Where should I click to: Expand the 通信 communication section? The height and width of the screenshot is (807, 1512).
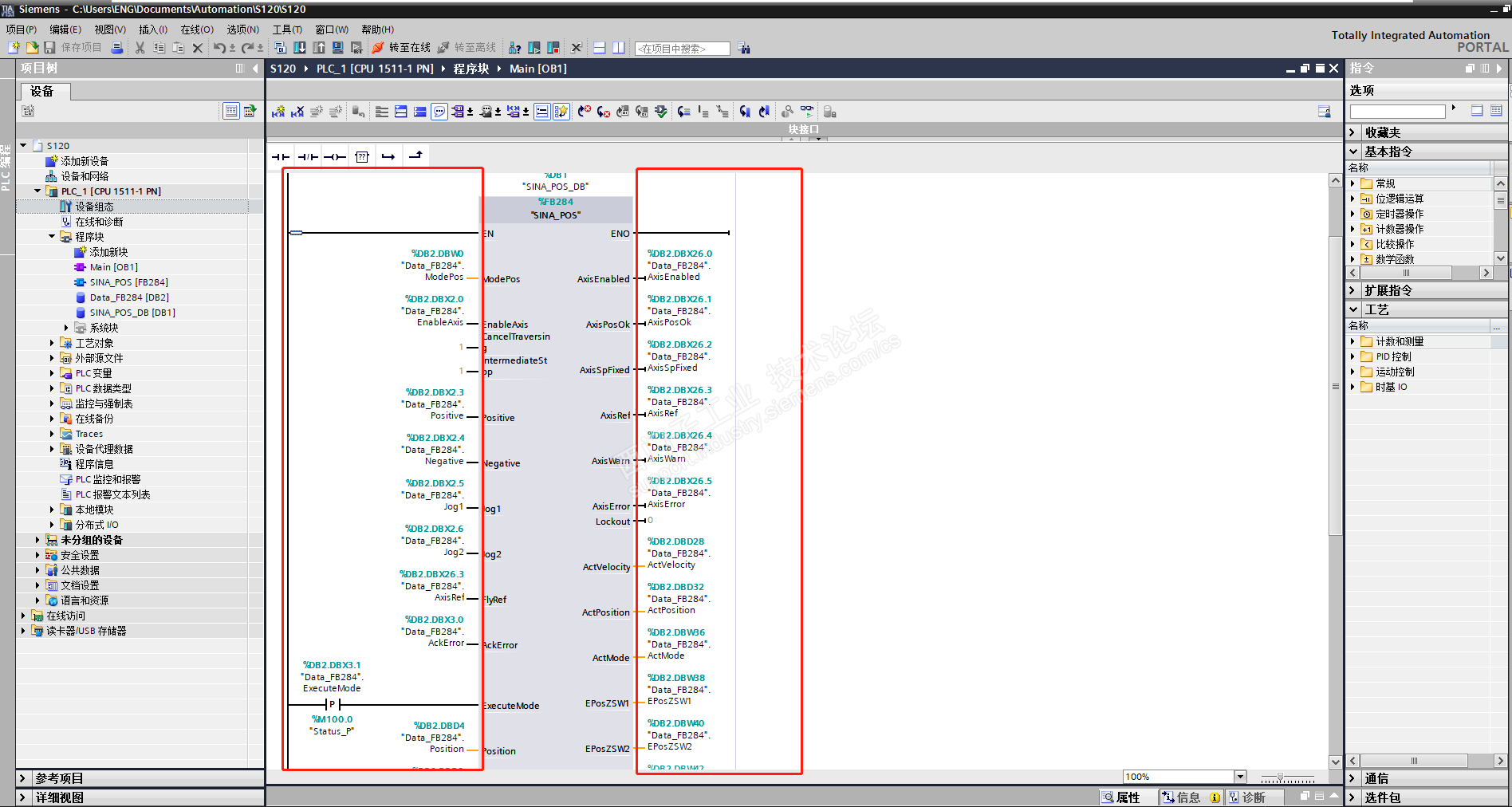[x=1353, y=778]
